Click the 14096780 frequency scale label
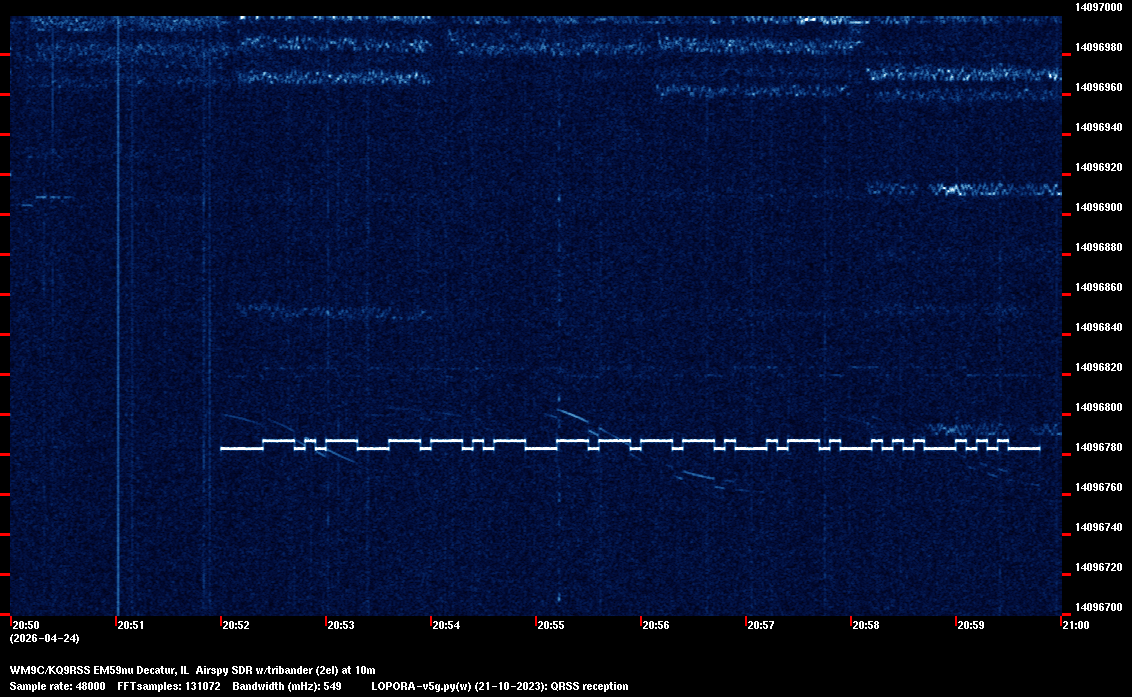This screenshot has height=697, width=1132. [x=1098, y=447]
